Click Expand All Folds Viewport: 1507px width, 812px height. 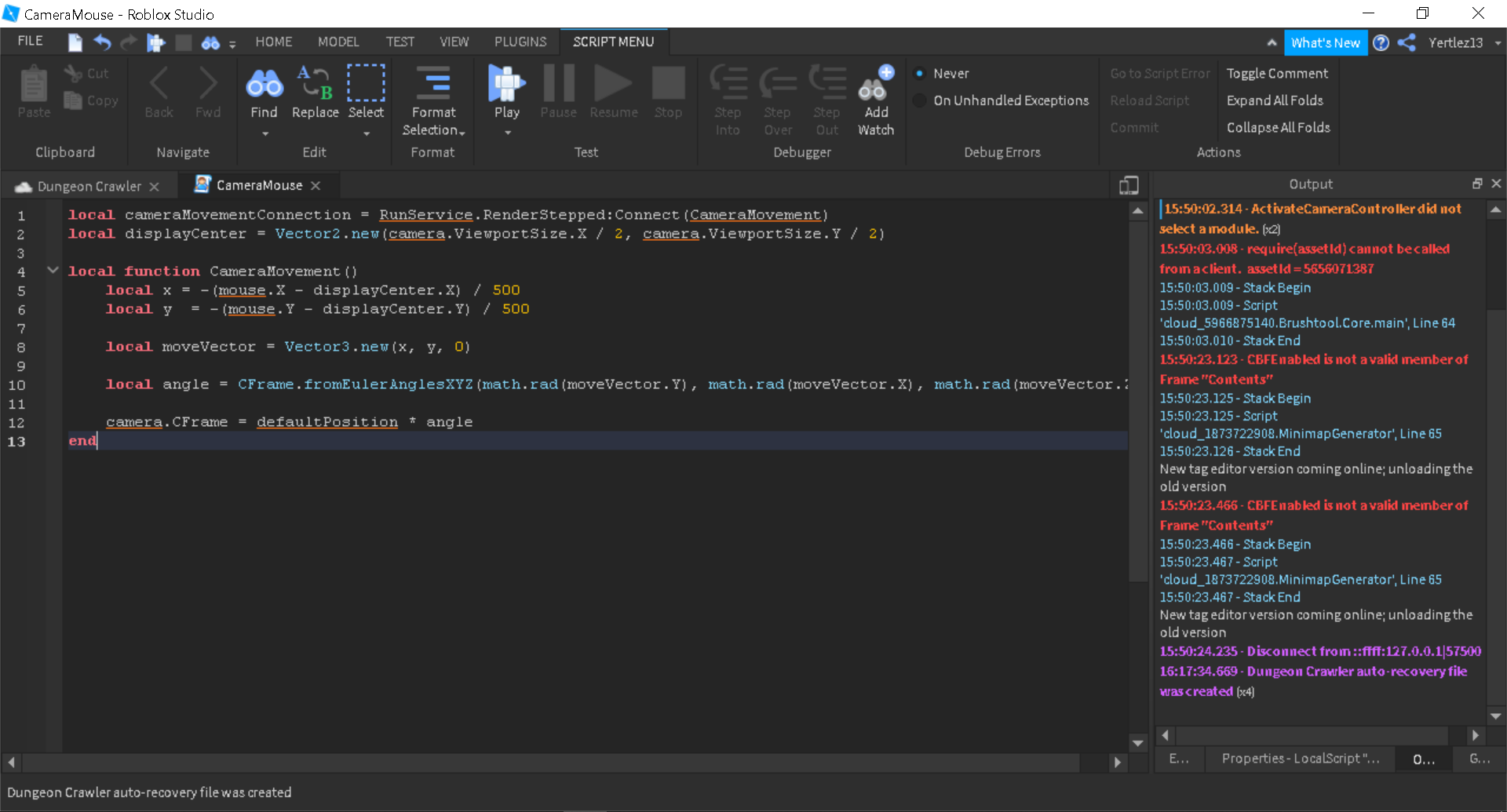pyautogui.click(x=1275, y=100)
